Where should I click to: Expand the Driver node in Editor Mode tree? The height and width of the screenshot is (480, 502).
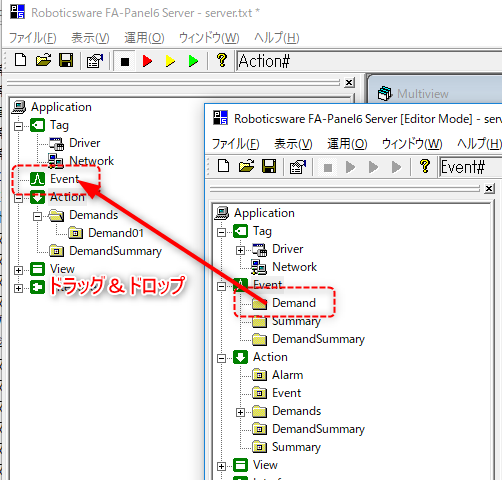[240, 250]
